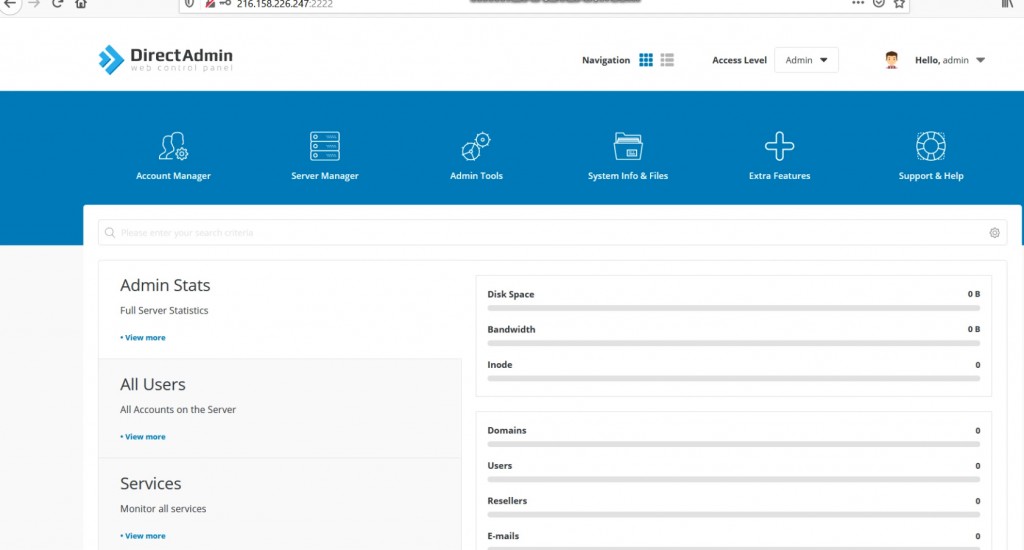This screenshot has width=1024, height=550.
Task: Click the admin user avatar
Action: (891, 60)
